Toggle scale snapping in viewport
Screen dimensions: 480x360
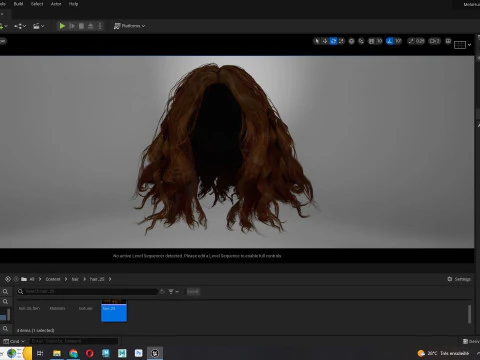click(411, 41)
